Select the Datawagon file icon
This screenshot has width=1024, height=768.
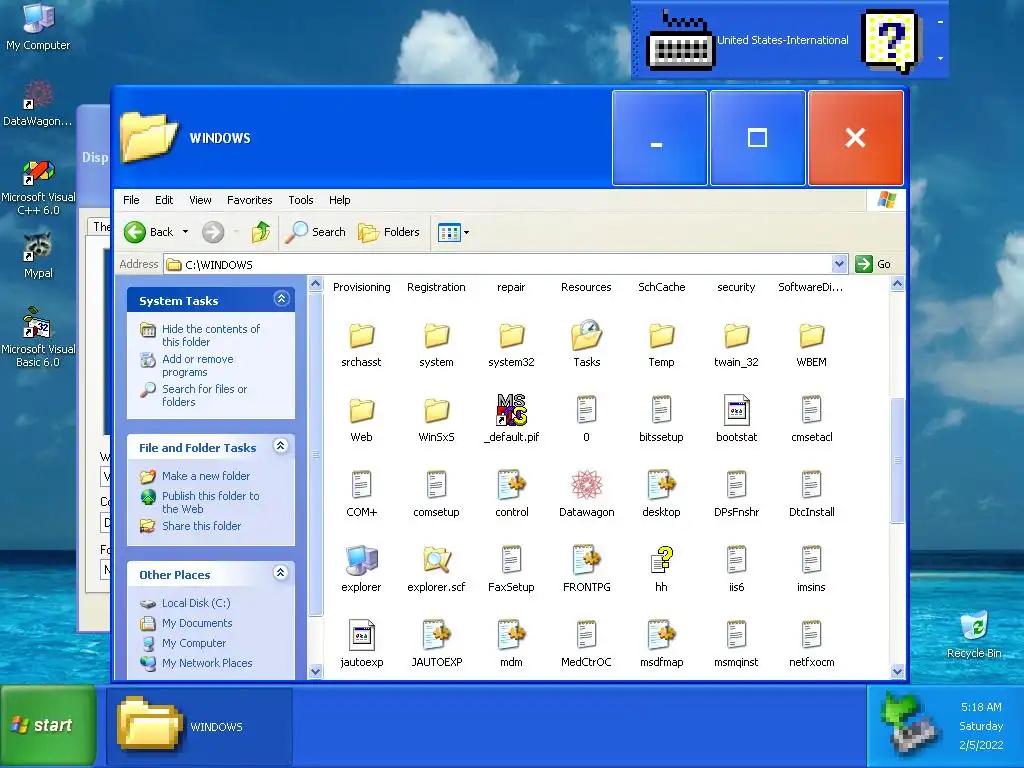586,485
